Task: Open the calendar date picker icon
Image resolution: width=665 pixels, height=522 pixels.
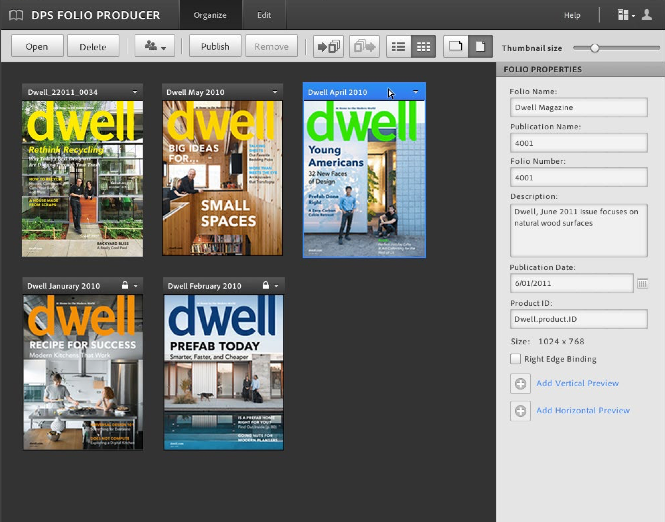Action: click(x=642, y=283)
